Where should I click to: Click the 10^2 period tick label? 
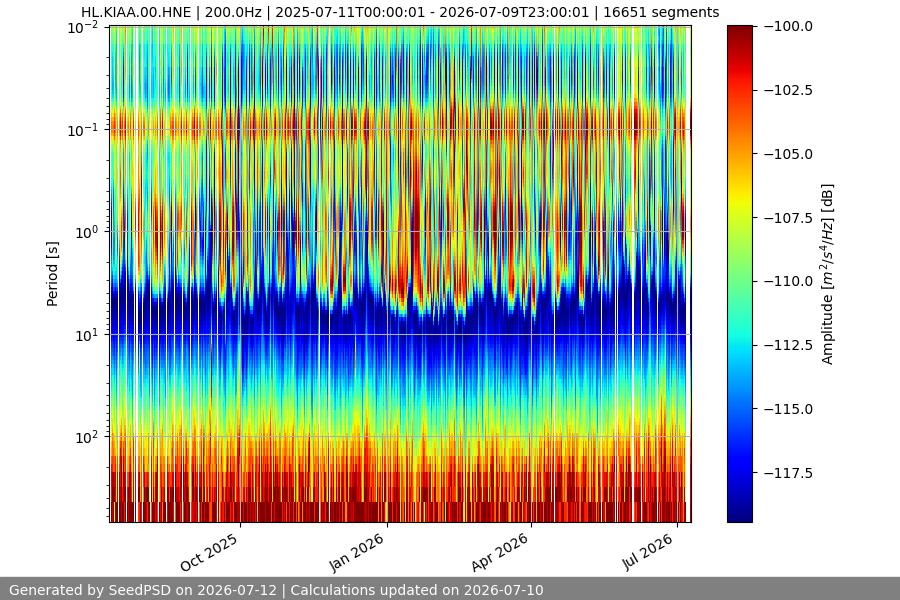point(86,437)
